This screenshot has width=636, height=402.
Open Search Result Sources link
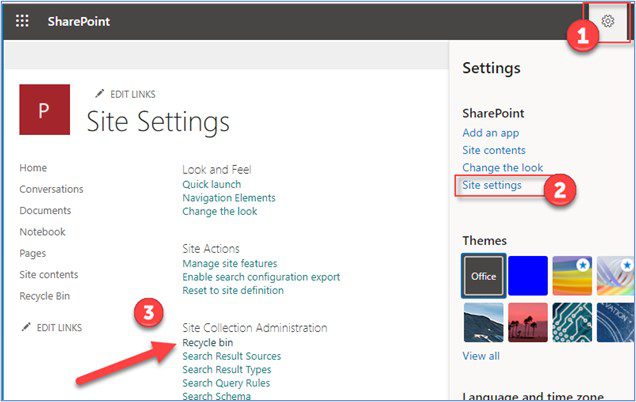[232, 356]
